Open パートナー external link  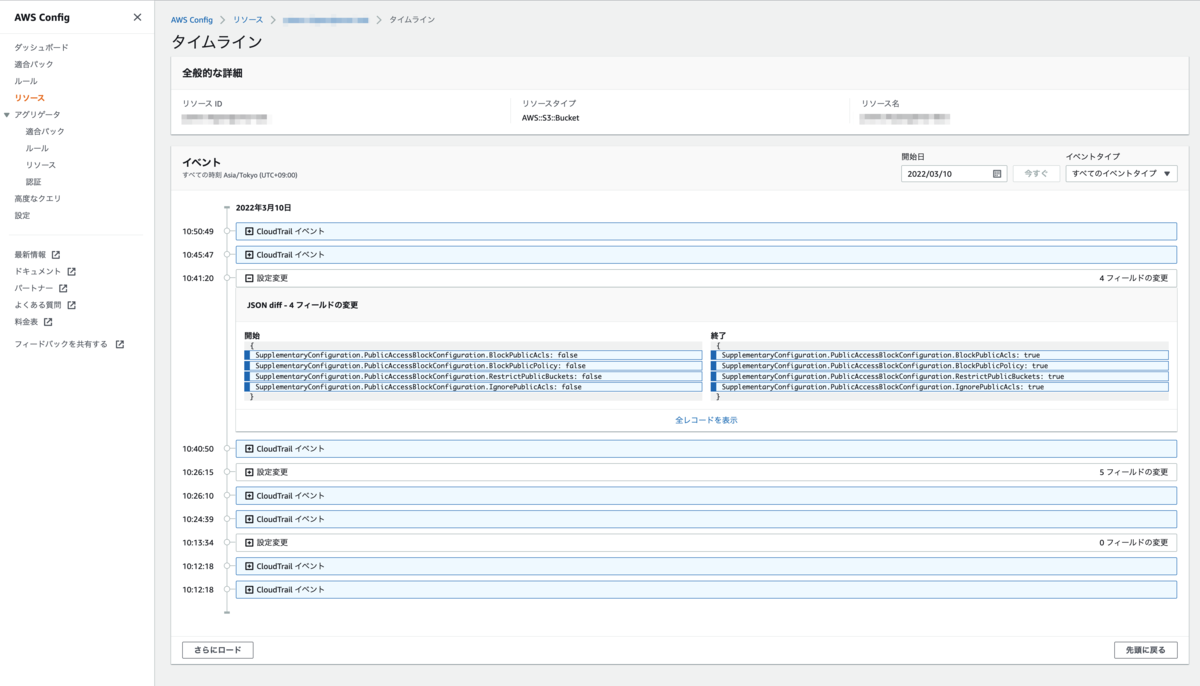pos(41,288)
